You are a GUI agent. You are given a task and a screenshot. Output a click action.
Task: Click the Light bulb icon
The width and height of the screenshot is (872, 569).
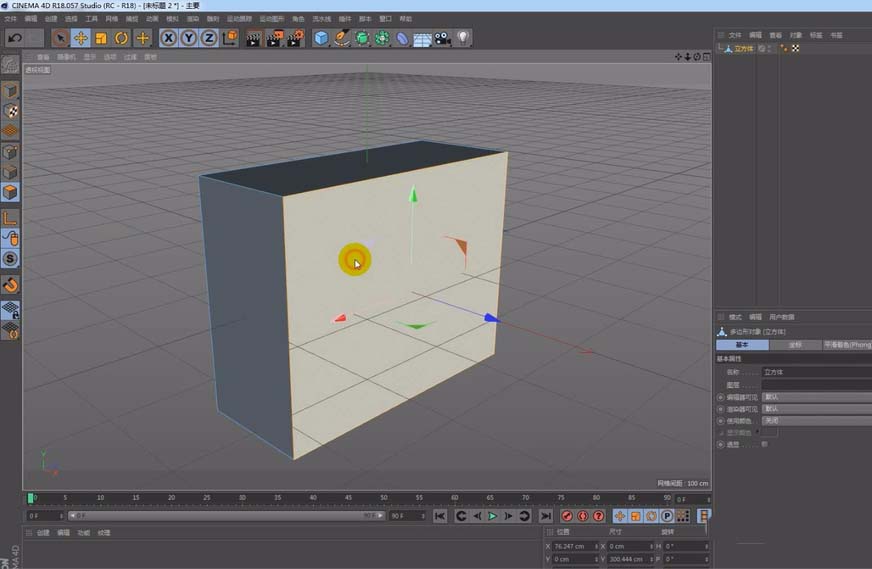[x=463, y=38]
